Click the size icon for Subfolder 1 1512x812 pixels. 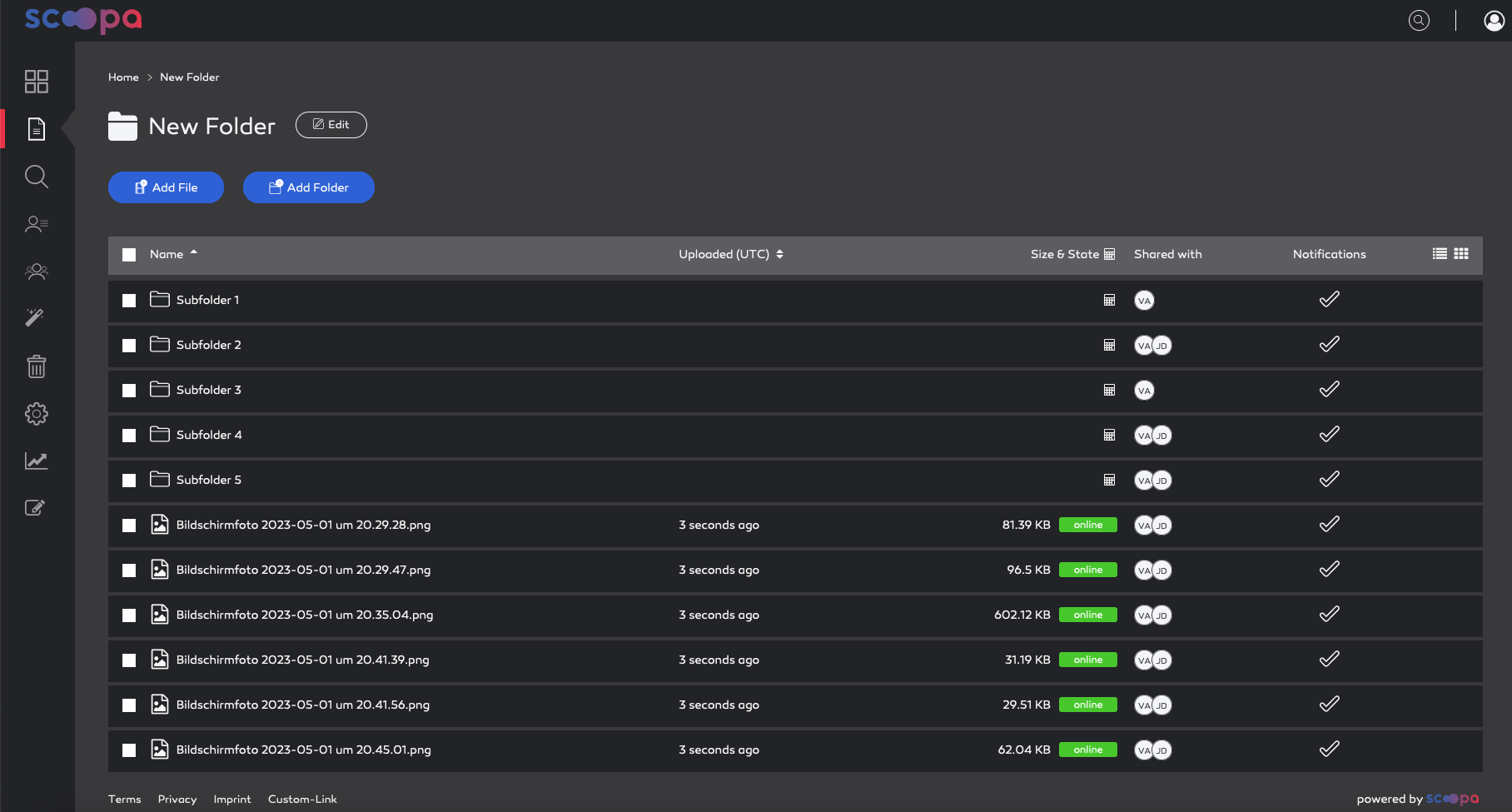(x=1109, y=301)
